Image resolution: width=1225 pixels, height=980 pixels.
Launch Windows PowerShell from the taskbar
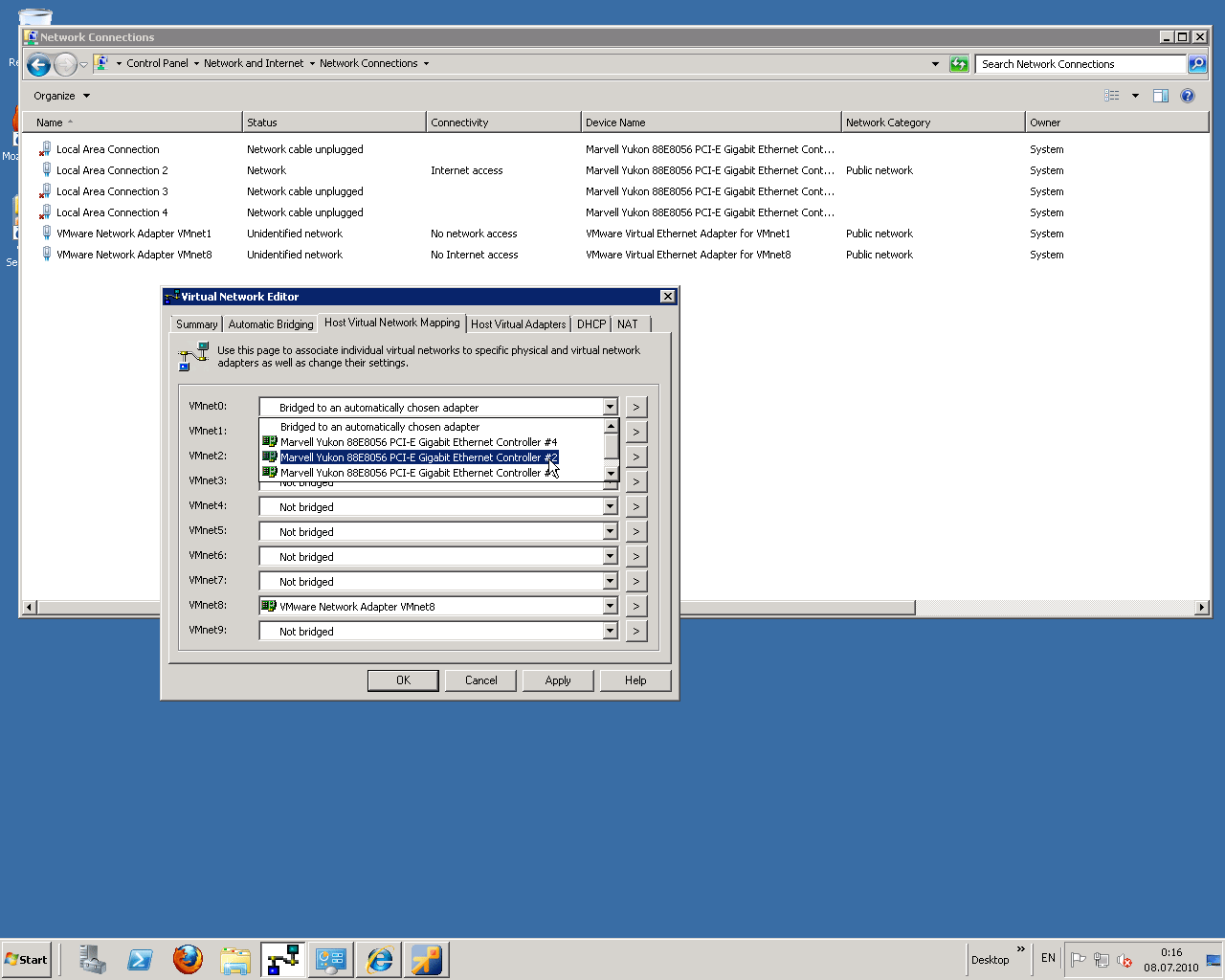tap(140, 959)
